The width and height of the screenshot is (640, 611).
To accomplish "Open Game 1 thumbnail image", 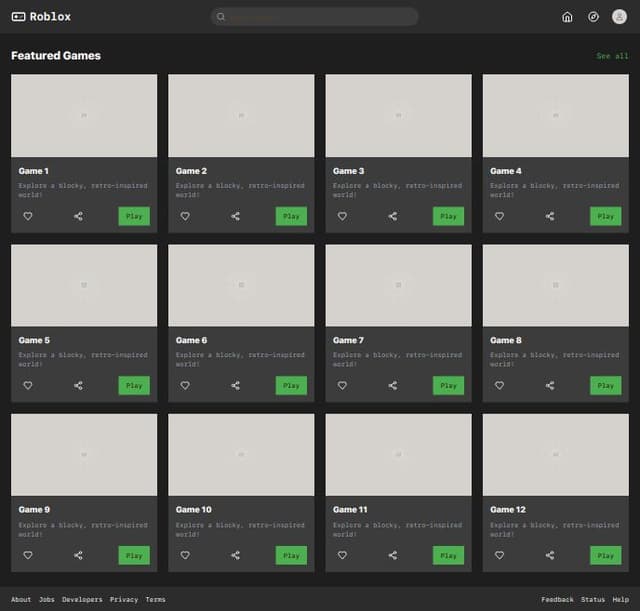I will click(x=84, y=116).
